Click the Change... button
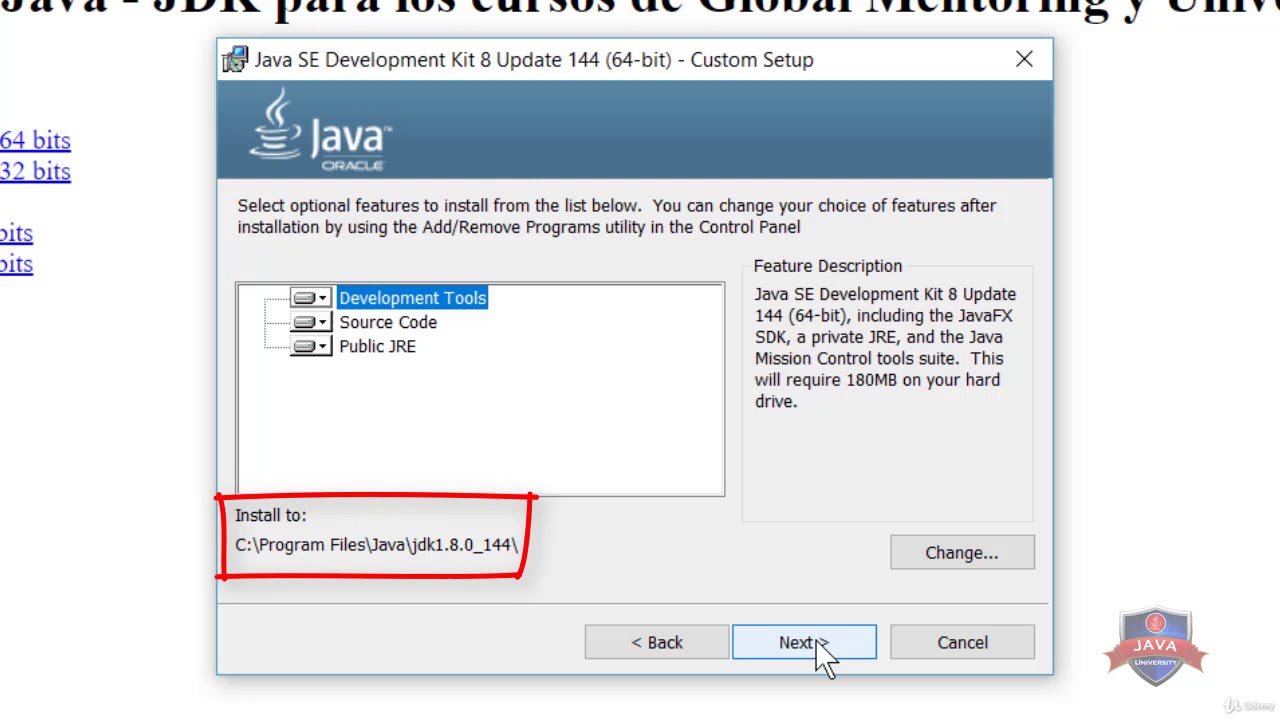 [962, 553]
